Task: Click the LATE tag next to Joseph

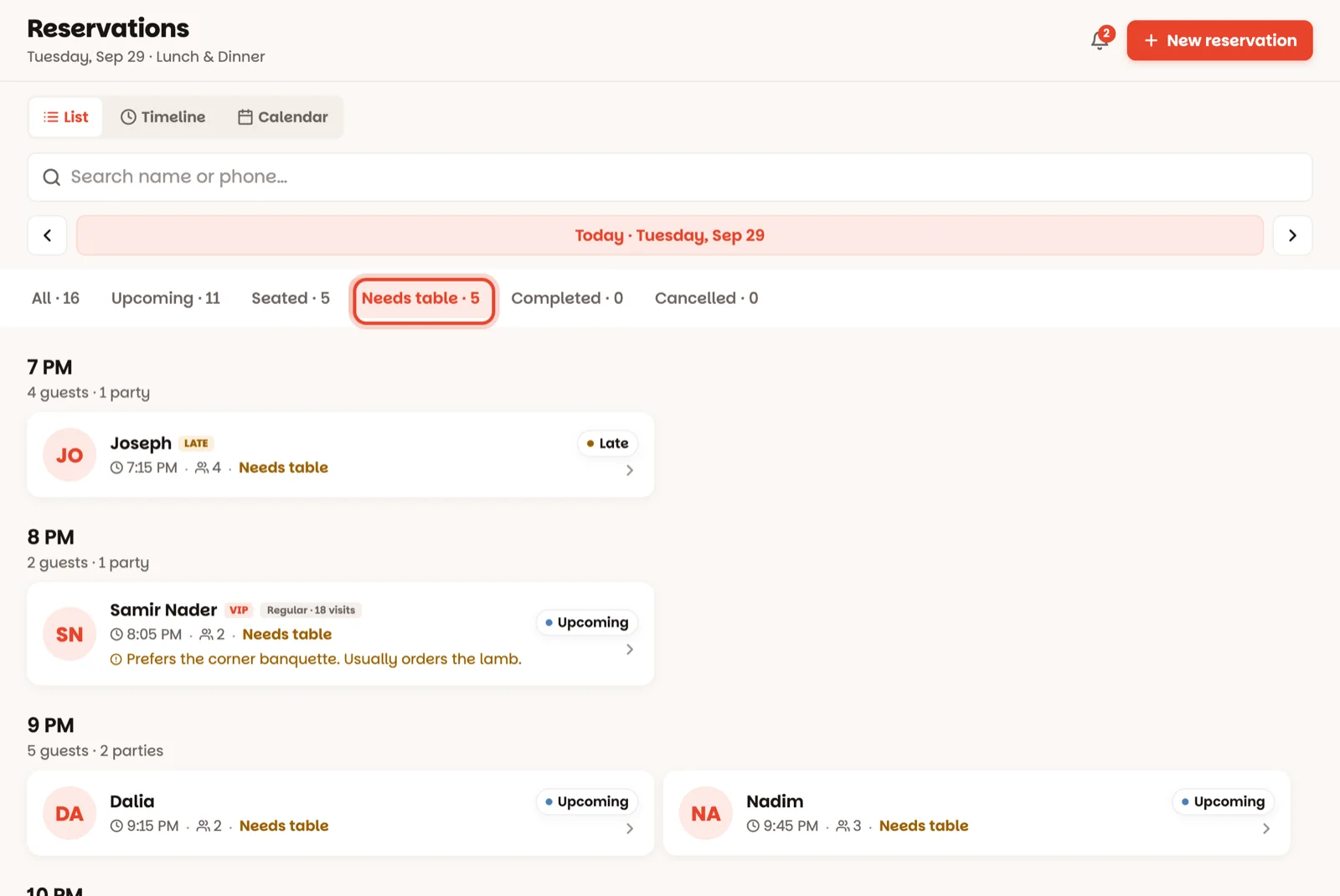Action: pos(196,444)
